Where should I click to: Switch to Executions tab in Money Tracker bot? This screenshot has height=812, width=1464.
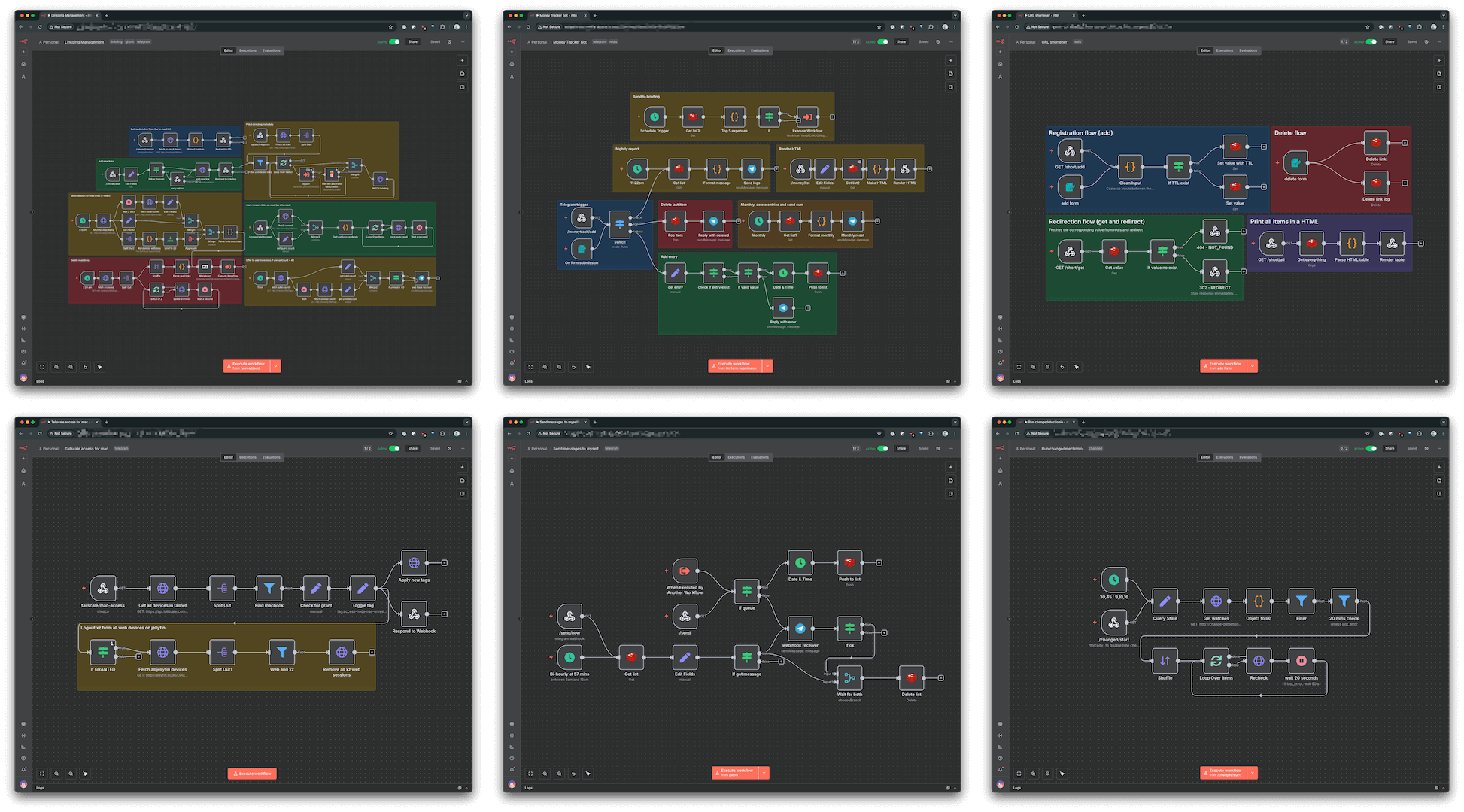[x=736, y=50]
